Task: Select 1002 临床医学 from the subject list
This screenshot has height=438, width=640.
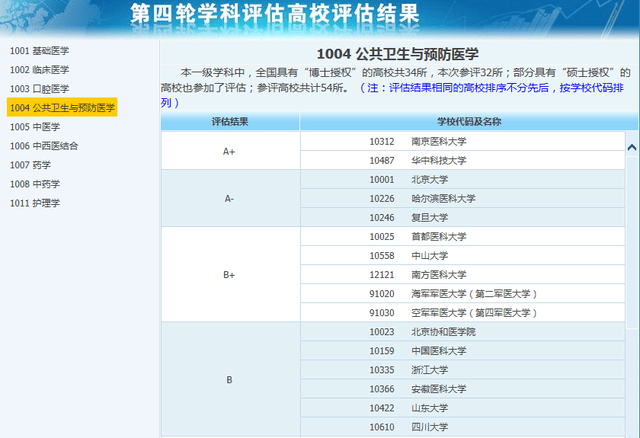Action: point(39,69)
